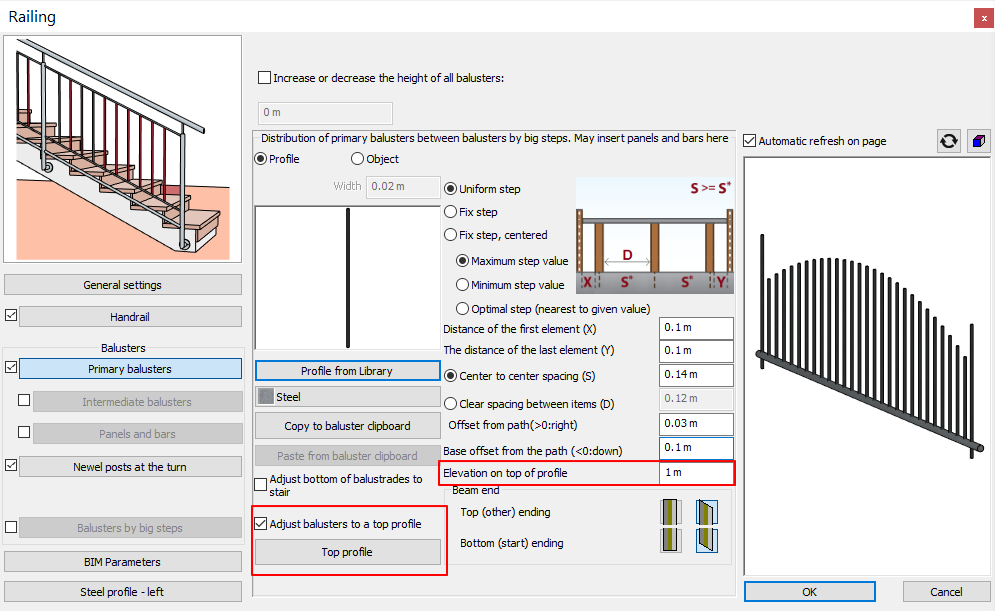Select the Object radio button

[357, 159]
